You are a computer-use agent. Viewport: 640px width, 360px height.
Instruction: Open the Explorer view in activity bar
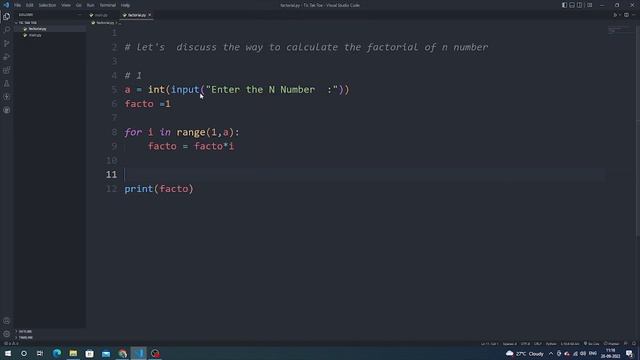7,17
